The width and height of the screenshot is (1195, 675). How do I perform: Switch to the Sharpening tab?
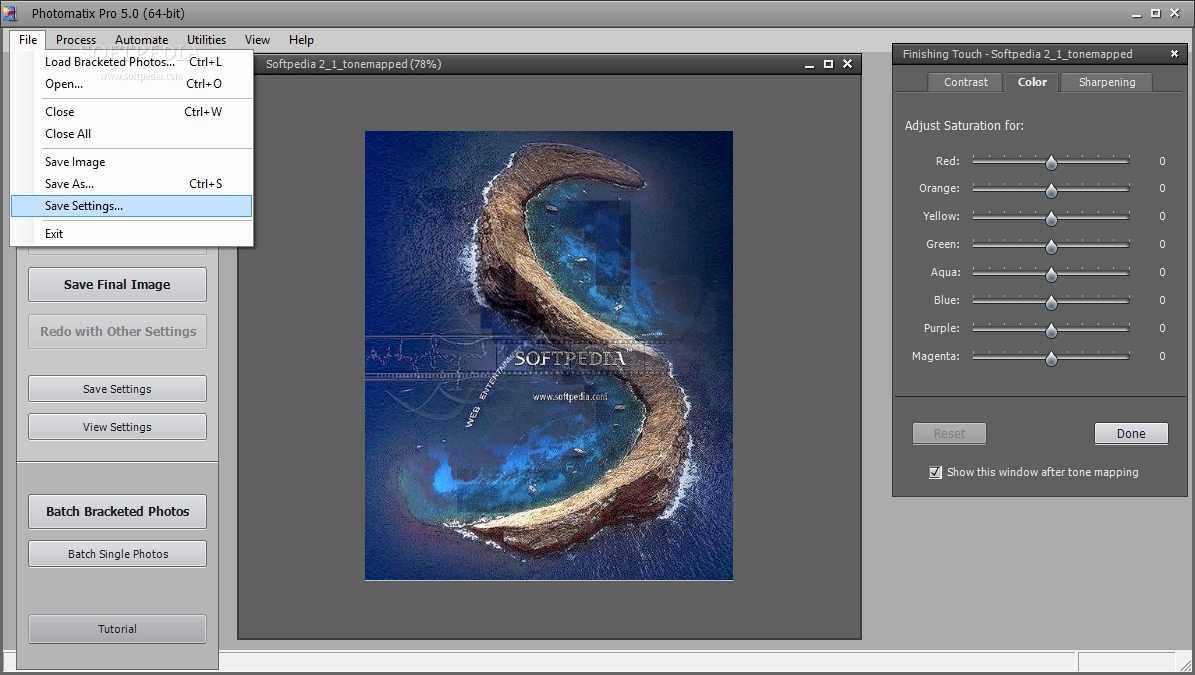coord(1107,82)
